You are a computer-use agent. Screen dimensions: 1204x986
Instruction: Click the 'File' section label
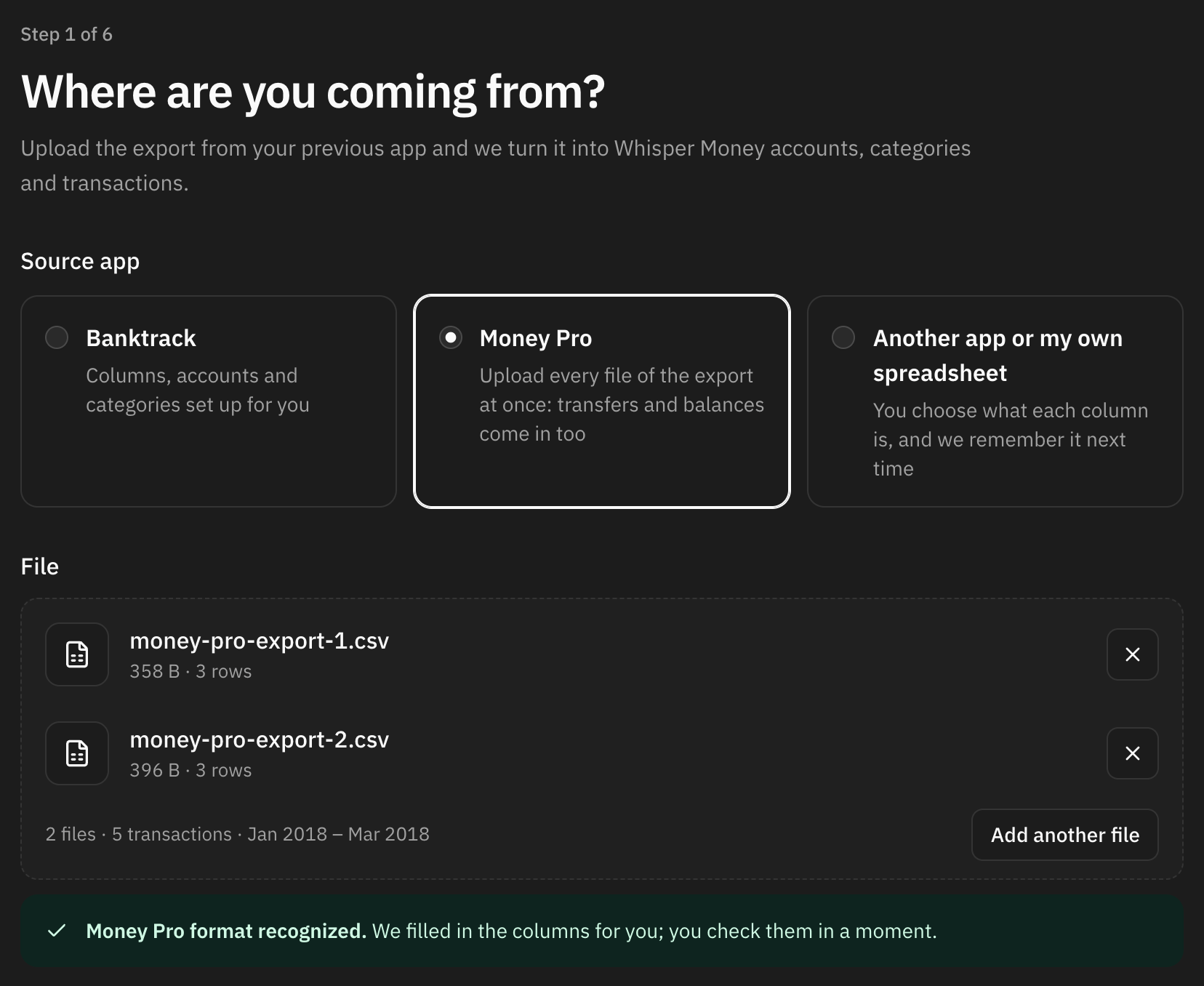[40, 566]
